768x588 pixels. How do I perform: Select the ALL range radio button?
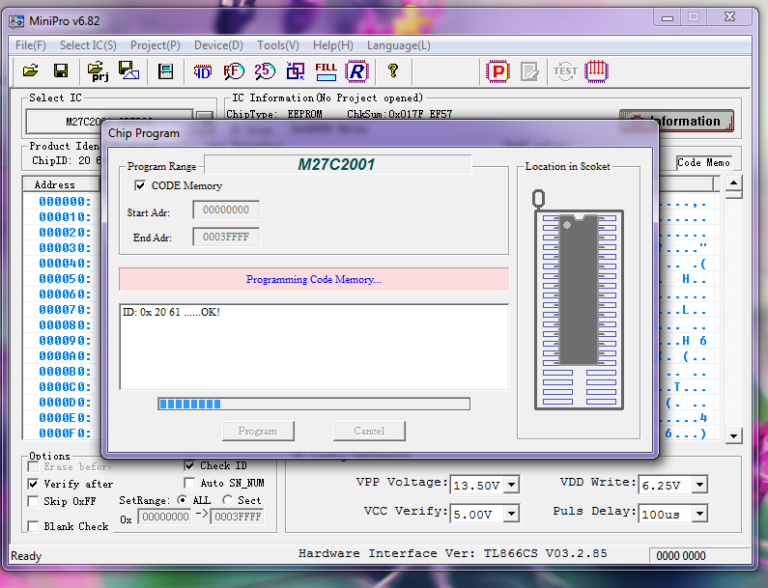[182, 500]
